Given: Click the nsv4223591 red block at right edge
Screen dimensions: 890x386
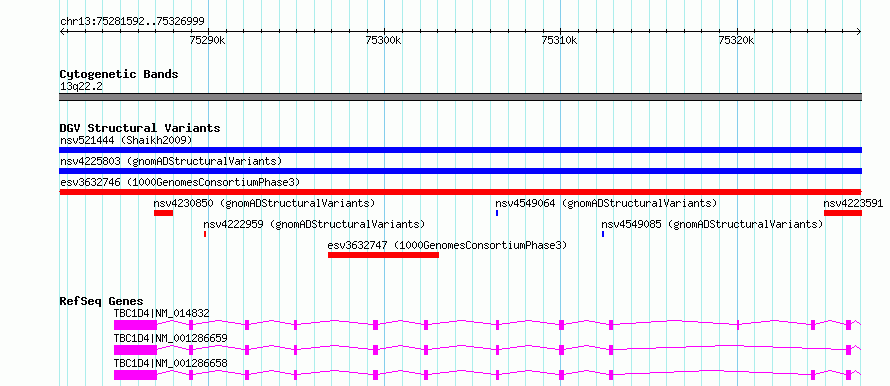Looking at the screenshot, I should coord(843,213).
